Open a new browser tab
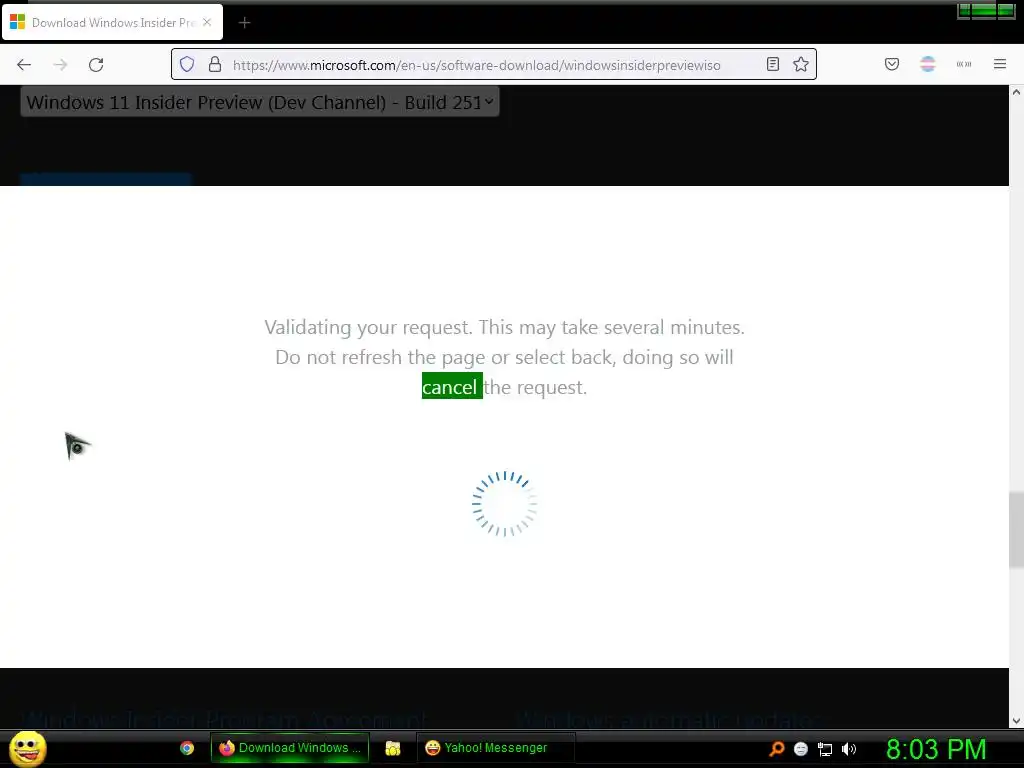The width and height of the screenshot is (1024, 768). click(x=244, y=23)
